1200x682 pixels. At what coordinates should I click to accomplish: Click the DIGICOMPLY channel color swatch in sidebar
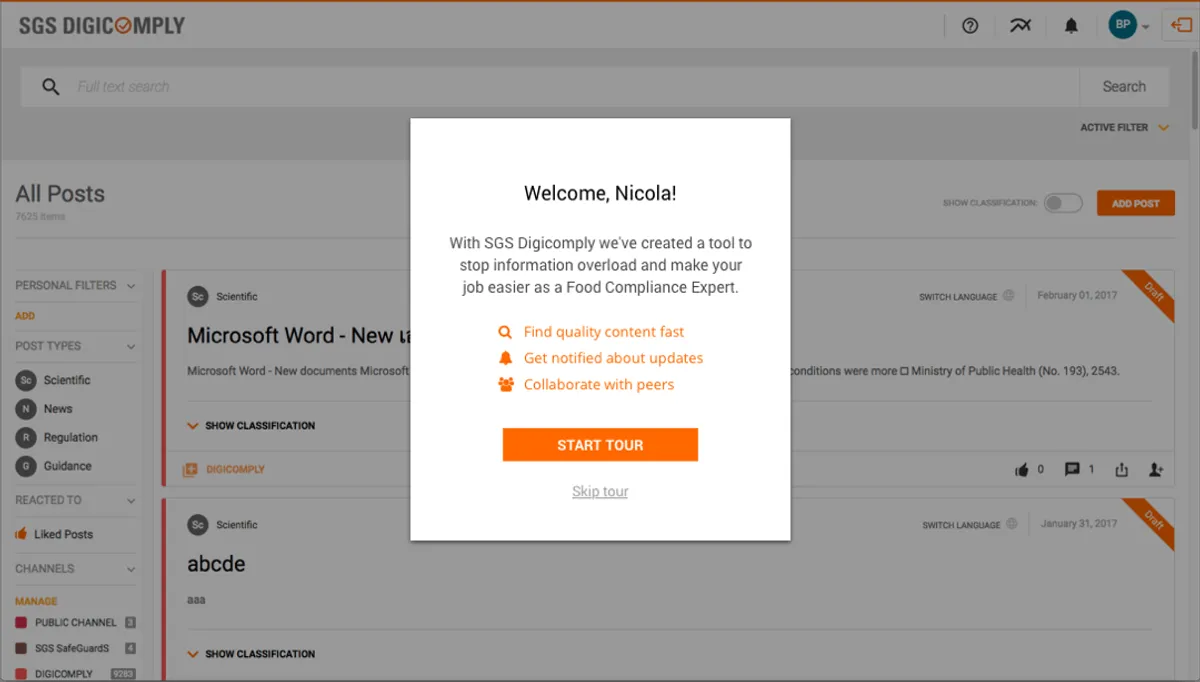[21, 674]
